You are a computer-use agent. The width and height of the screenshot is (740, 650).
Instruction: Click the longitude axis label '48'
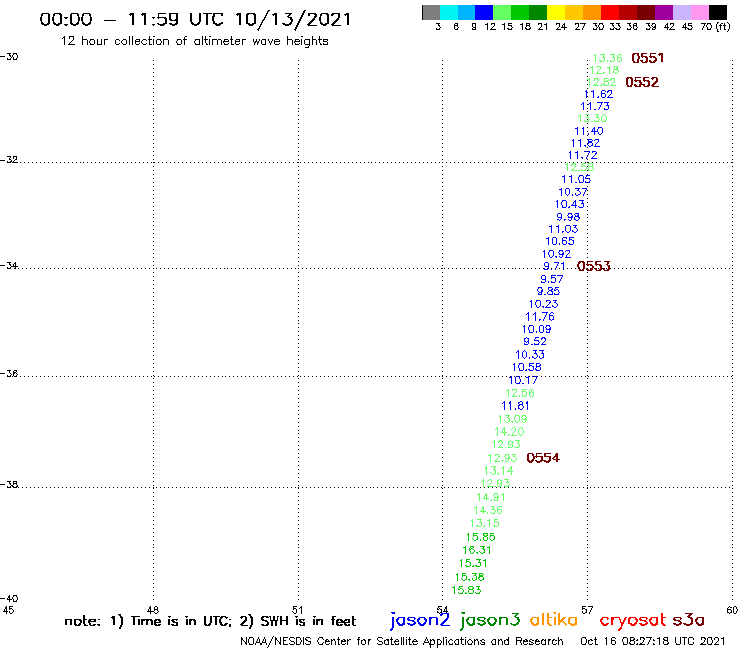tap(153, 610)
